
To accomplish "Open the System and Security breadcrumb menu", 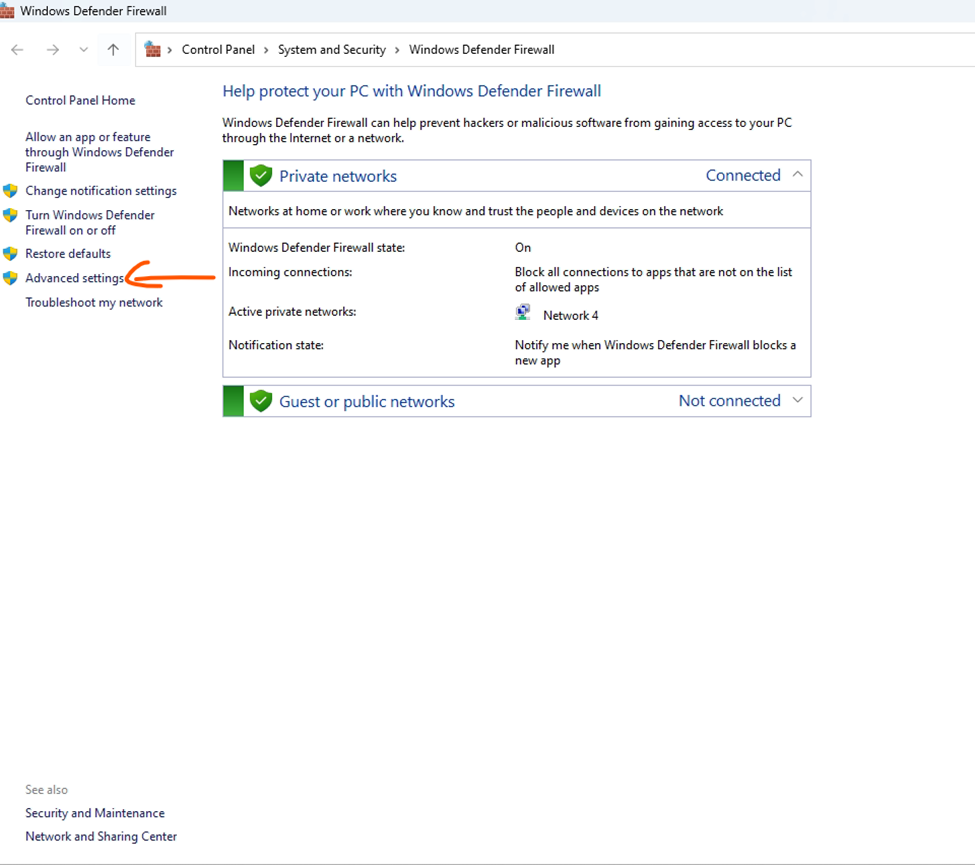I will pos(397,49).
